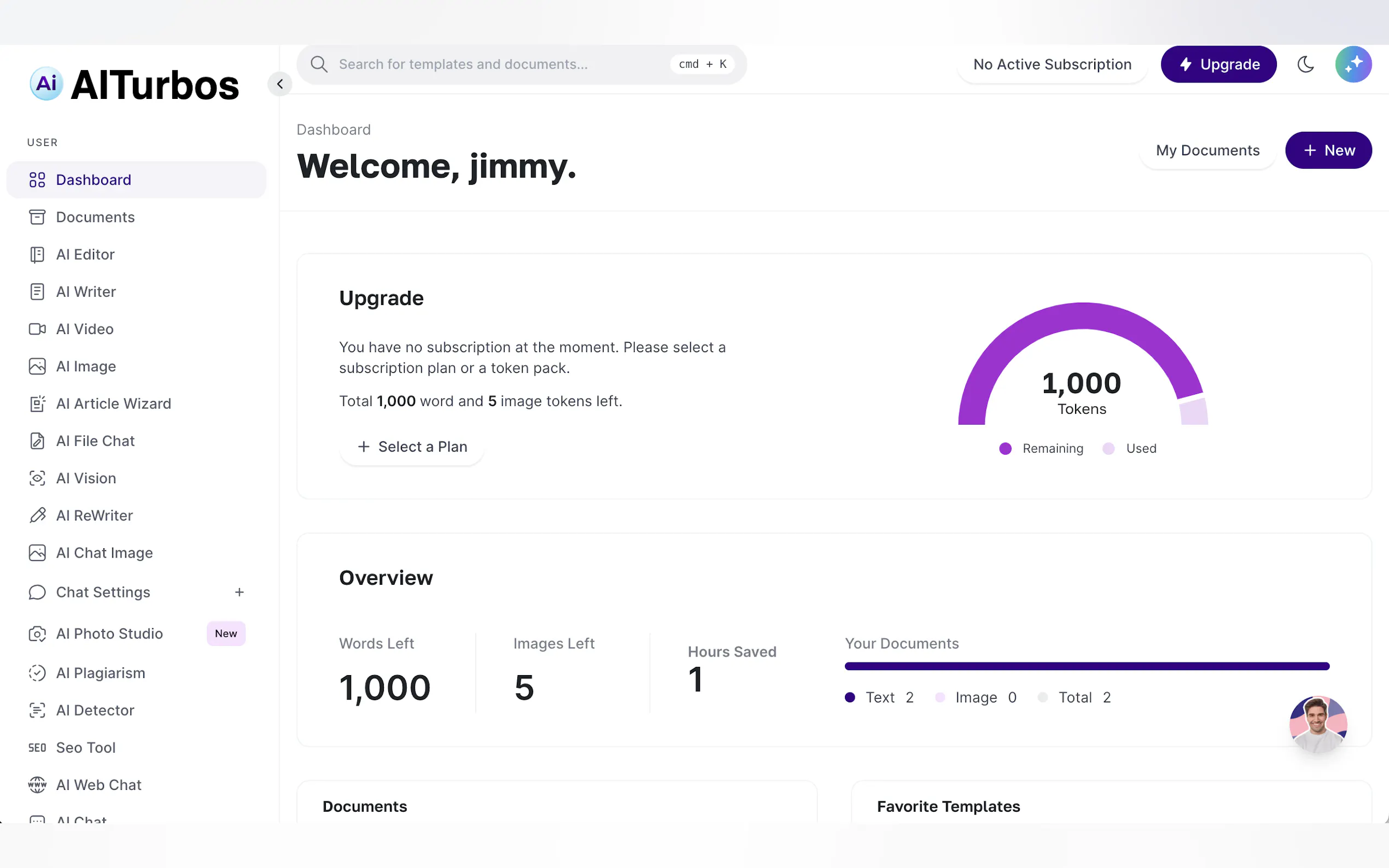
Task: Click the Your Documents progress bar
Action: pos(1087,666)
